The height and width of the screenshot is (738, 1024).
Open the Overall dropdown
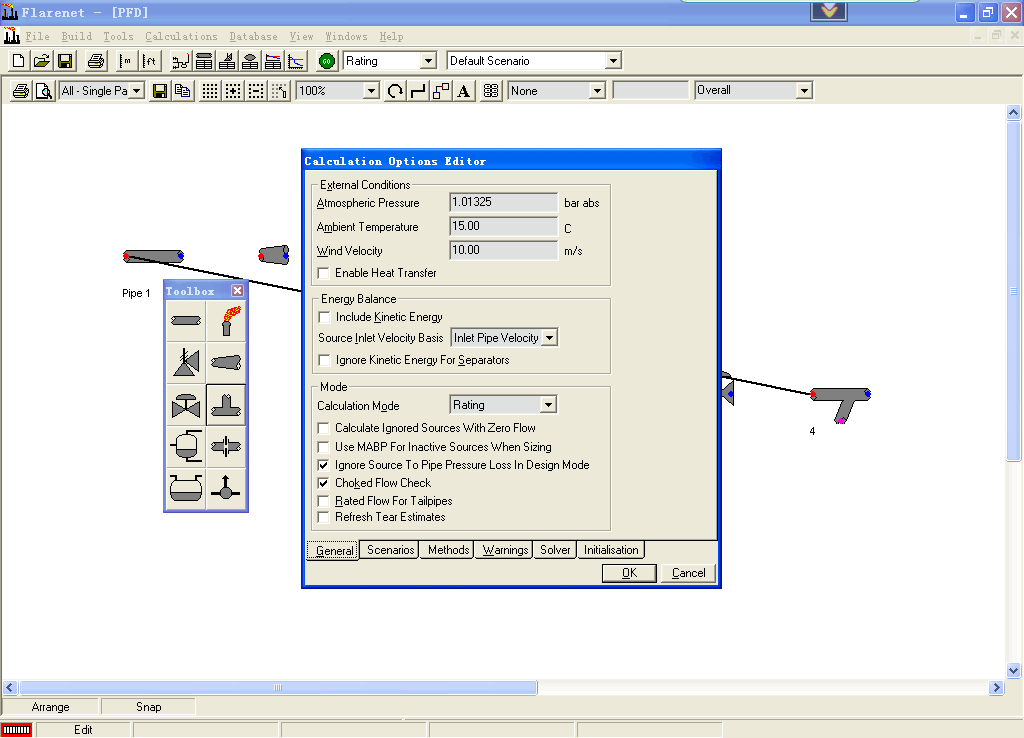pos(805,91)
